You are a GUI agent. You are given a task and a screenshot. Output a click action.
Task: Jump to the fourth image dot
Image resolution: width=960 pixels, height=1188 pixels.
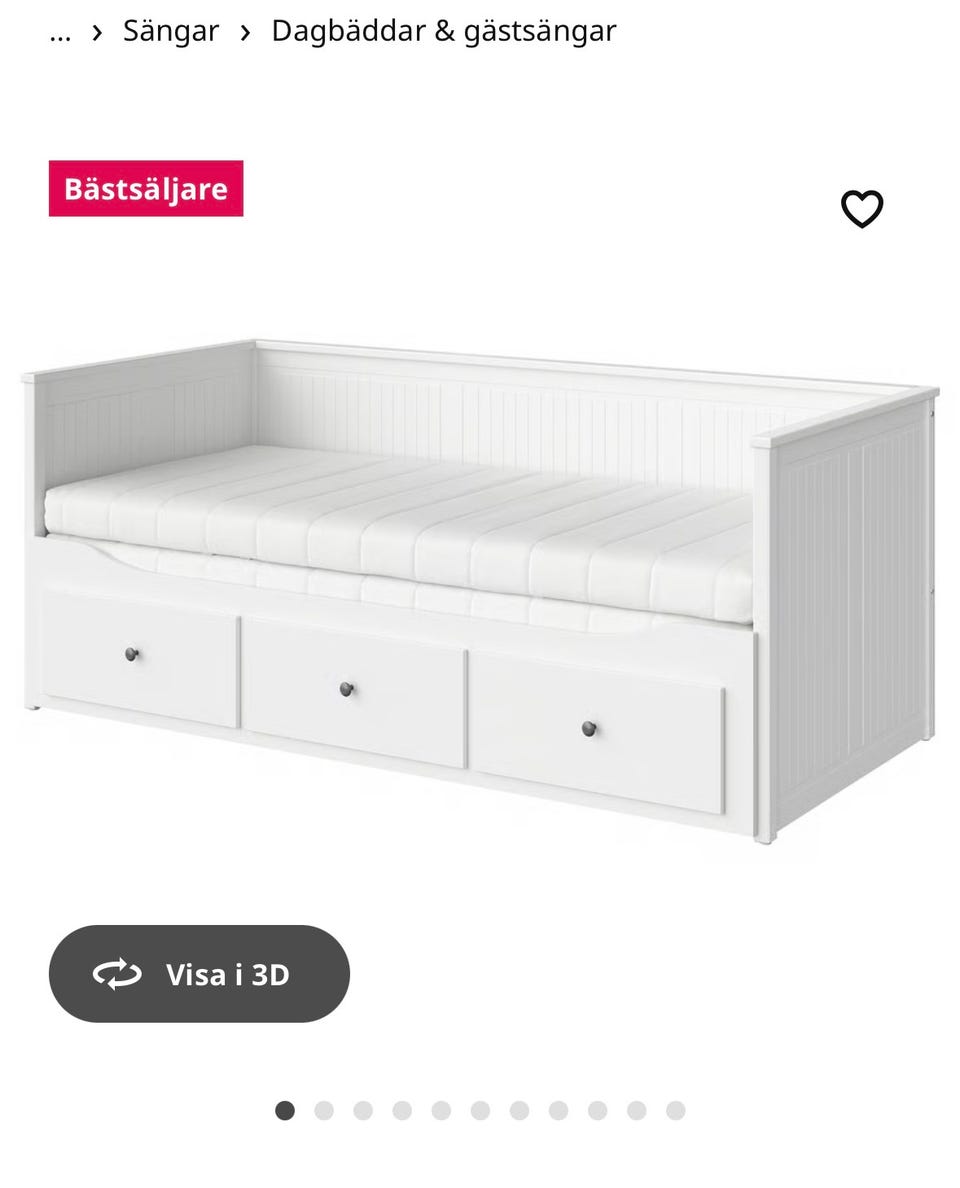(x=402, y=1111)
